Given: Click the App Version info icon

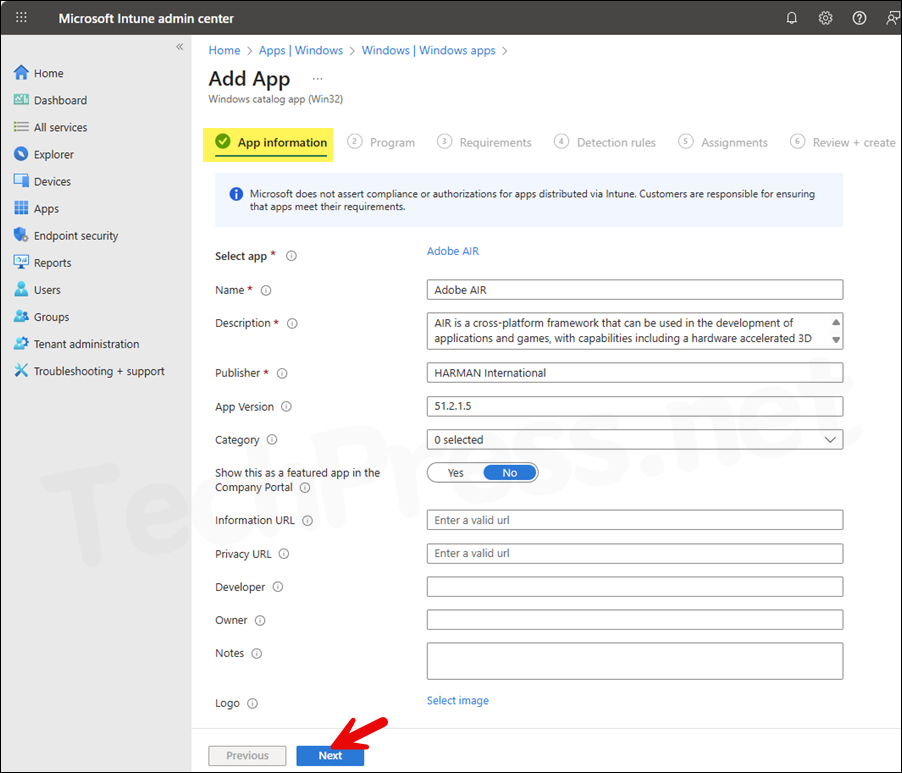Looking at the screenshot, I should [x=286, y=407].
